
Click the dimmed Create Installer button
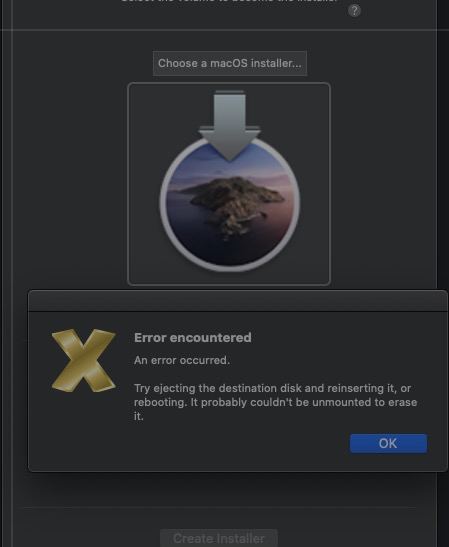coord(219,538)
